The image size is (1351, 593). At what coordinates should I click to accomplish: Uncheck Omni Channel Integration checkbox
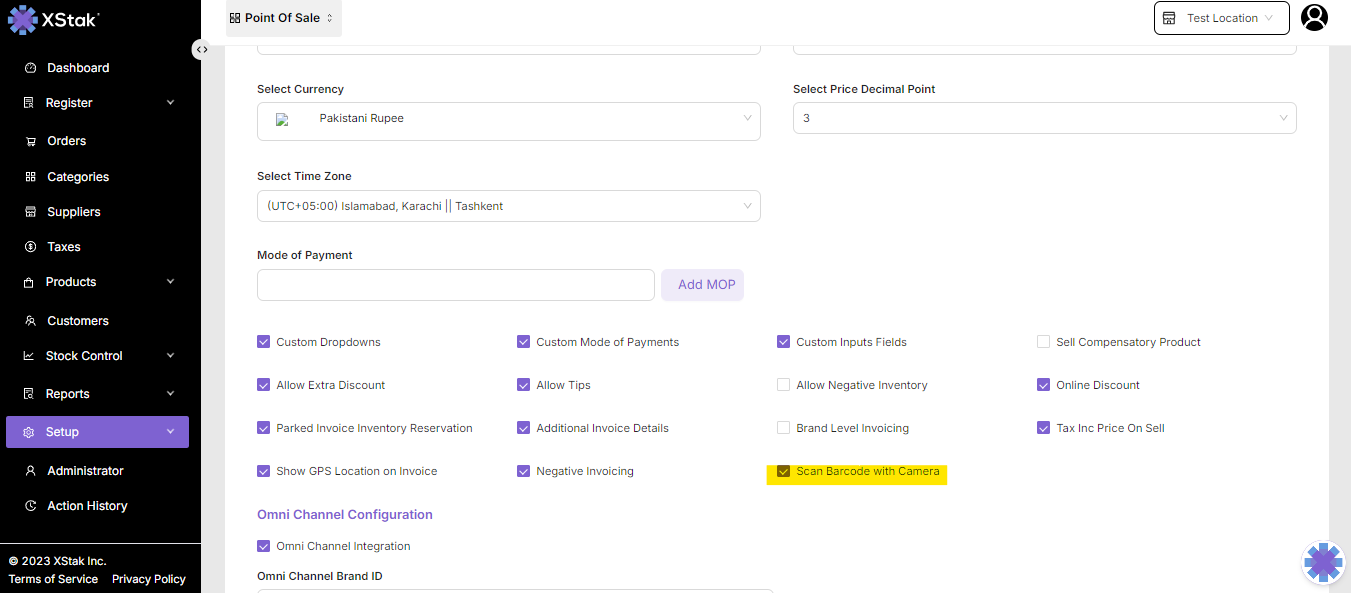coord(264,546)
